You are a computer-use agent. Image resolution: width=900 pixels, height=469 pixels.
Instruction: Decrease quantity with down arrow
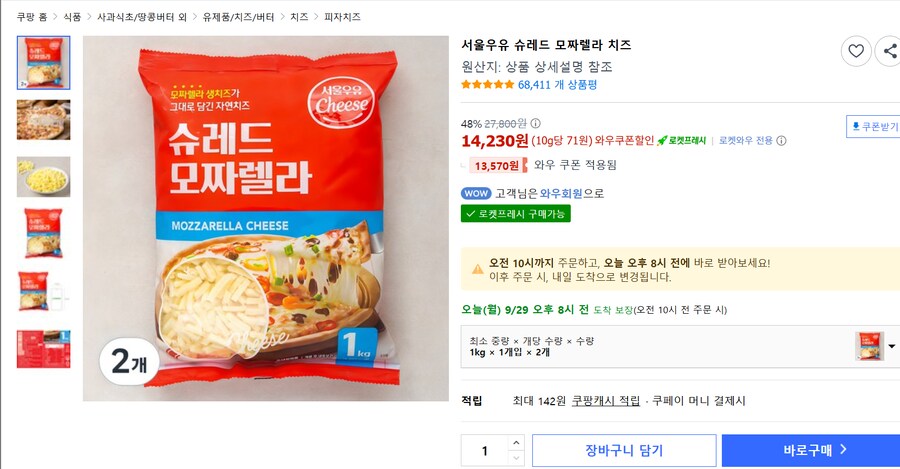pyautogui.click(x=516, y=458)
